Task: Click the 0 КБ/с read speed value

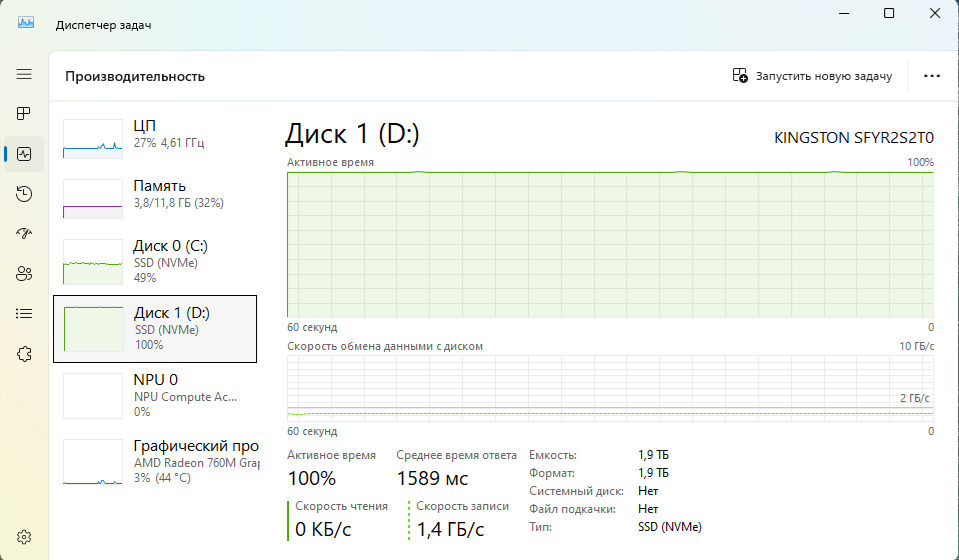Action: pyautogui.click(x=323, y=529)
